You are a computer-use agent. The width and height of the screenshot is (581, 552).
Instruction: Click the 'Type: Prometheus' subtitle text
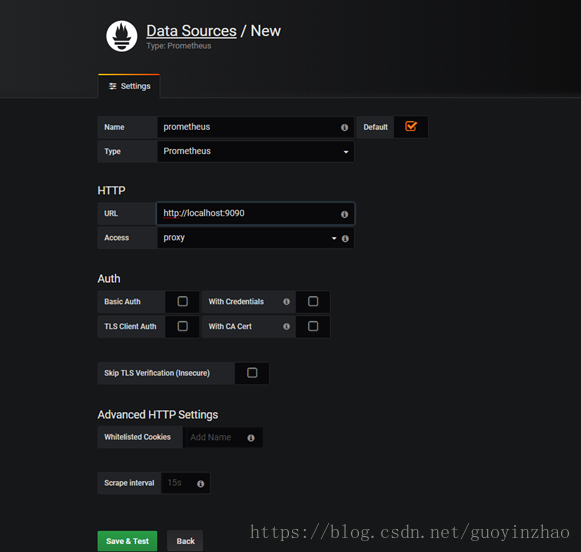point(179,46)
